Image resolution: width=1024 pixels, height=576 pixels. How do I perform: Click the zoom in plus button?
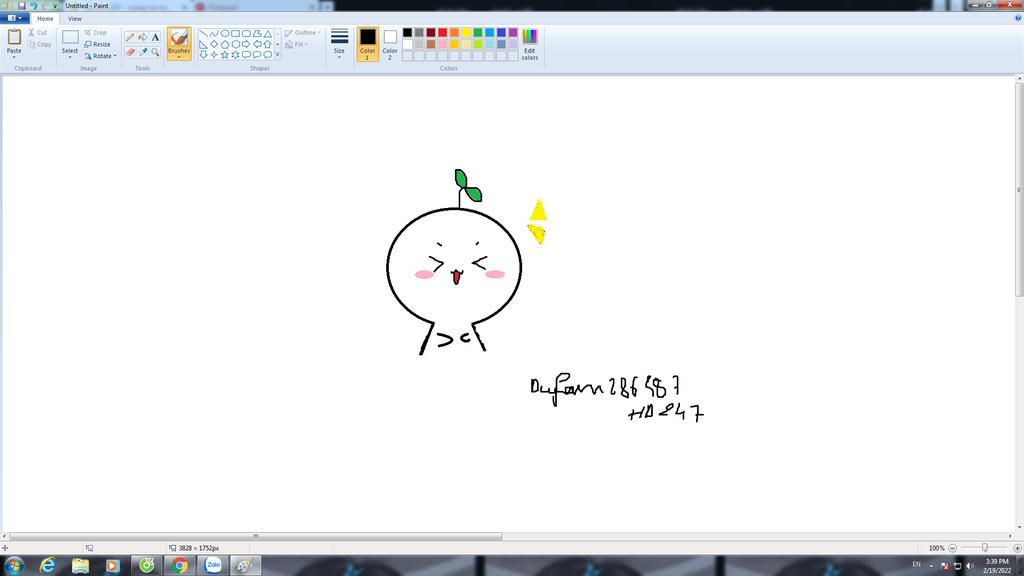click(x=1017, y=548)
